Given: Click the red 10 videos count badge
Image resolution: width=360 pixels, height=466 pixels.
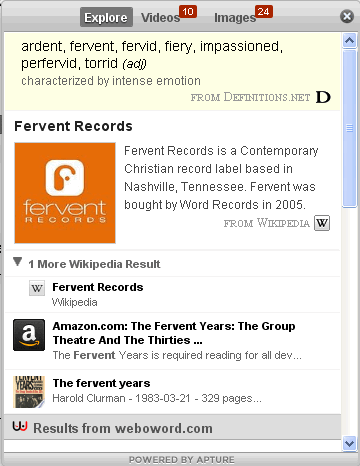Looking at the screenshot, I should coord(188,12).
